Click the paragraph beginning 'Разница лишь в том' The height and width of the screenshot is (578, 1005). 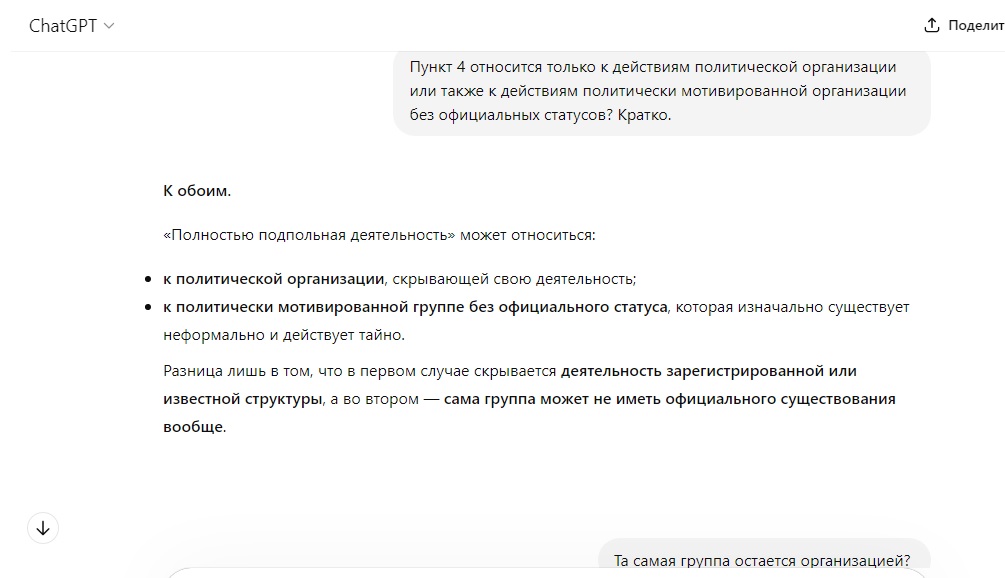529,399
